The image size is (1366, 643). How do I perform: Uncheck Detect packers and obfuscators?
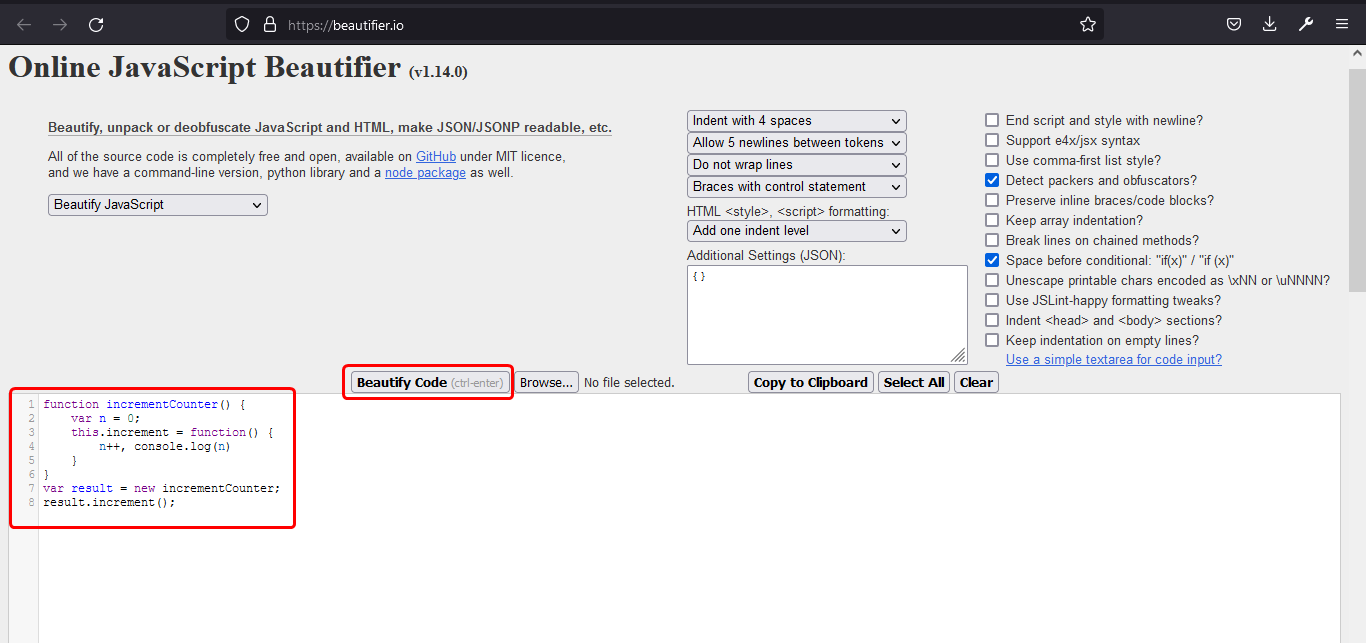click(992, 180)
